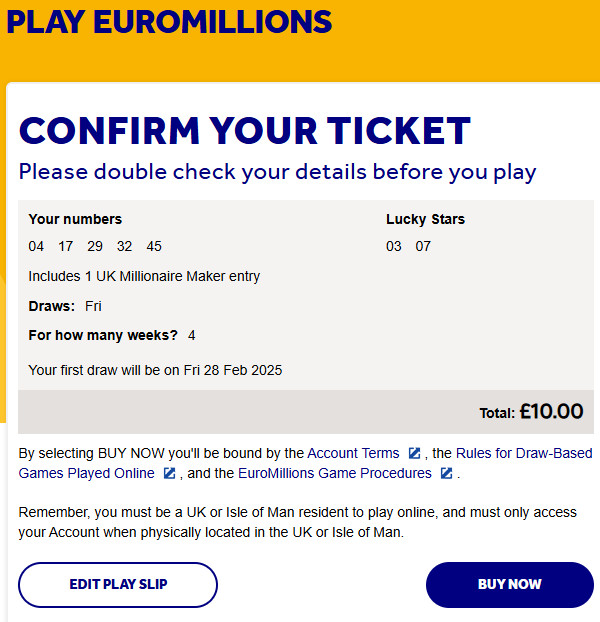Click the UK Millionaire Maker entry text
This screenshot has height=622, width=600.
(x=144, y=276)
